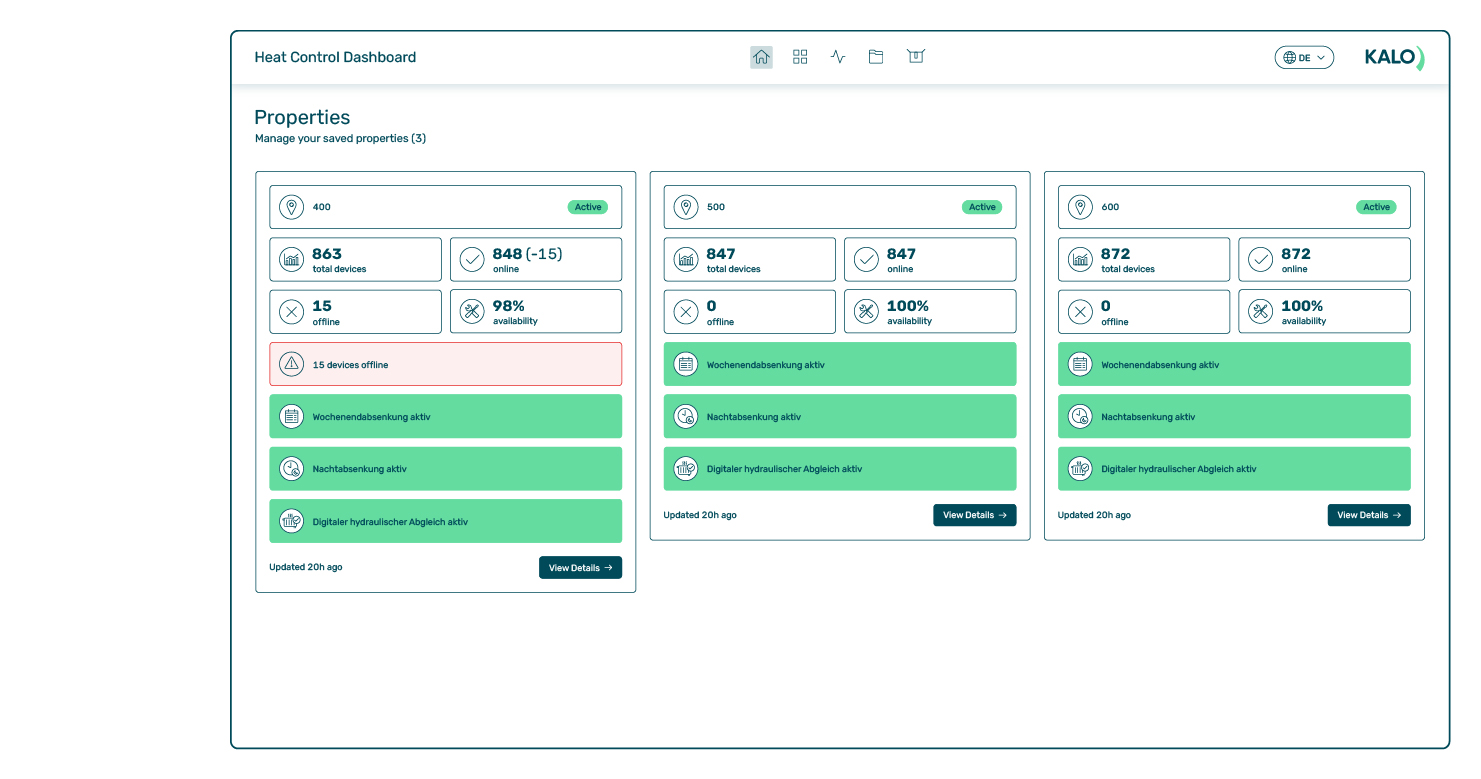Click the '15 devices offline' alert banner

pos(445,364)
